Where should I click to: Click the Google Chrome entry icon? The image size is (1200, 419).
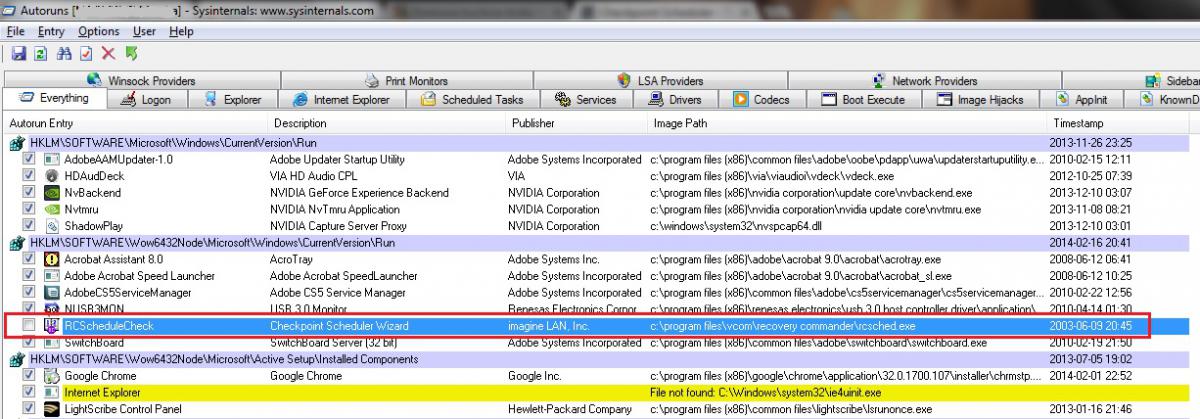click(53, 376)
